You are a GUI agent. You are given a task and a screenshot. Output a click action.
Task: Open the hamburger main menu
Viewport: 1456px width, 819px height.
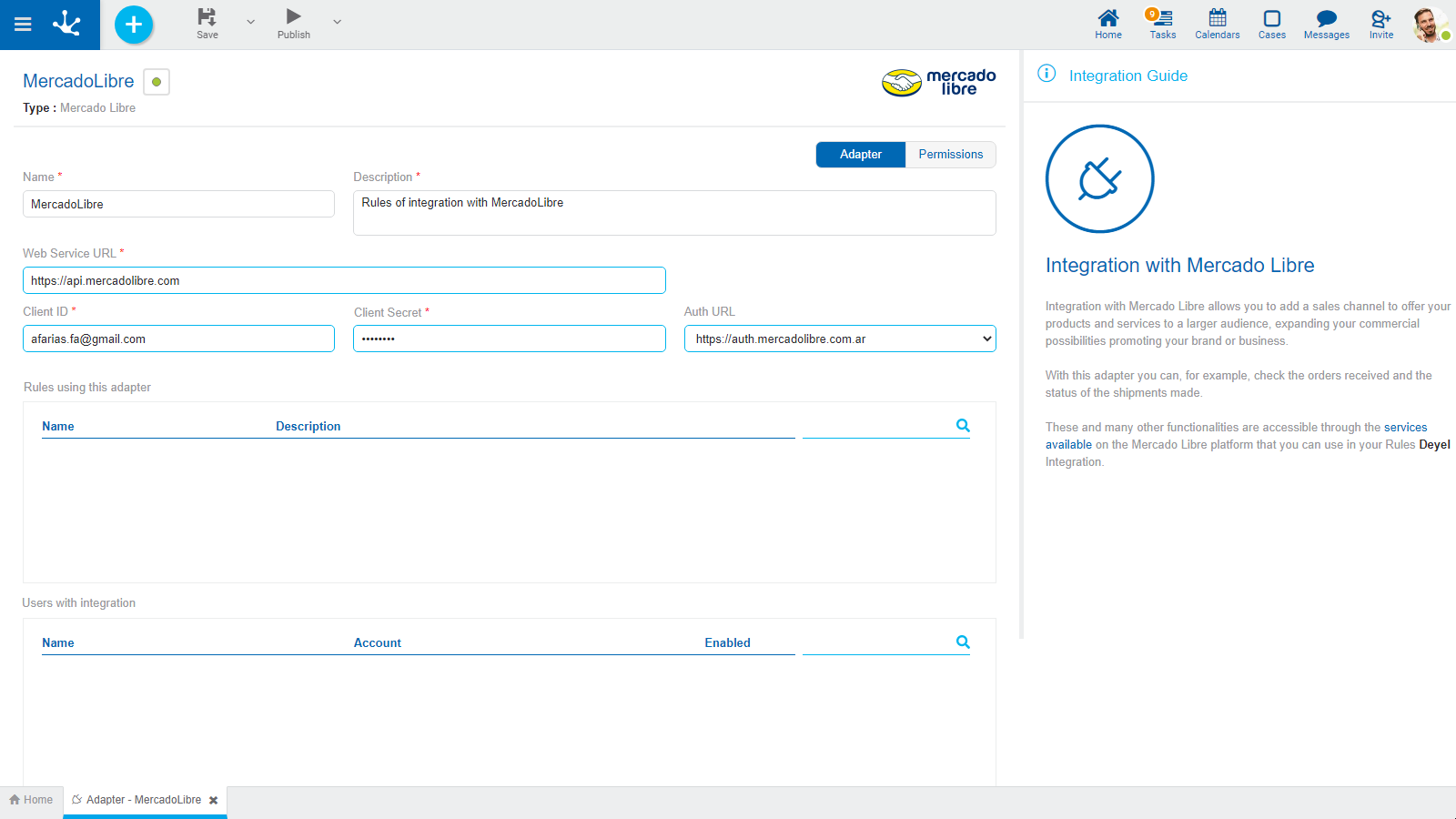click(23, 25)
